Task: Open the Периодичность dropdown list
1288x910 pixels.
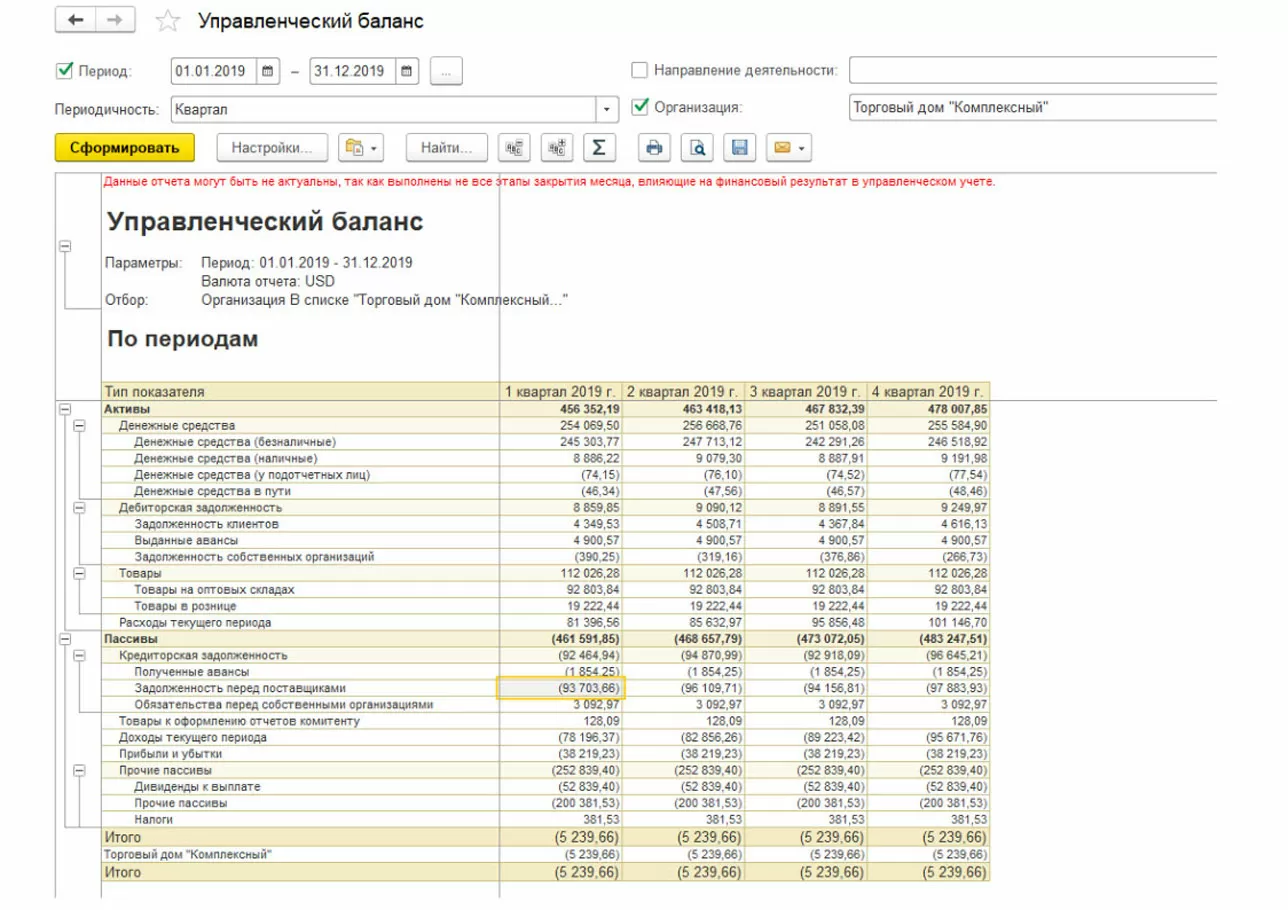Action: pyautogui.click(x=608, y=109)
